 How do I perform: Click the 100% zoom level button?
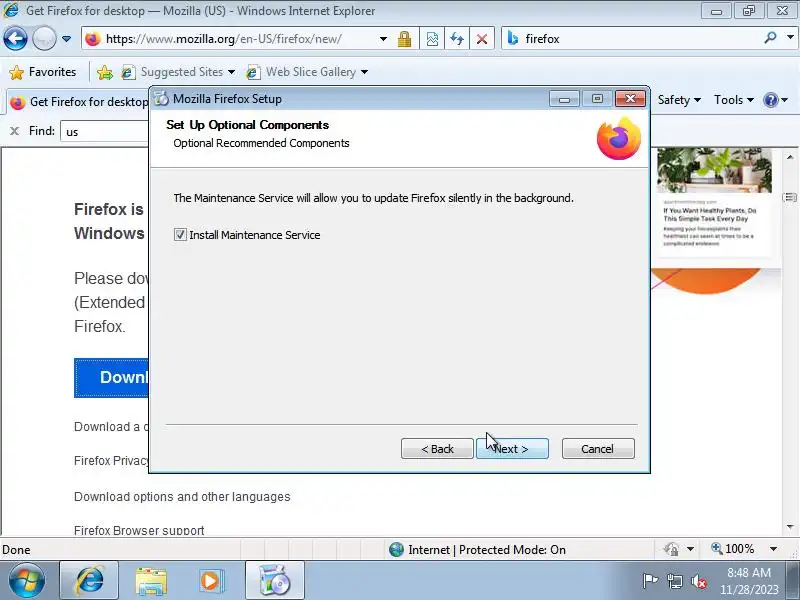[733, 549]
